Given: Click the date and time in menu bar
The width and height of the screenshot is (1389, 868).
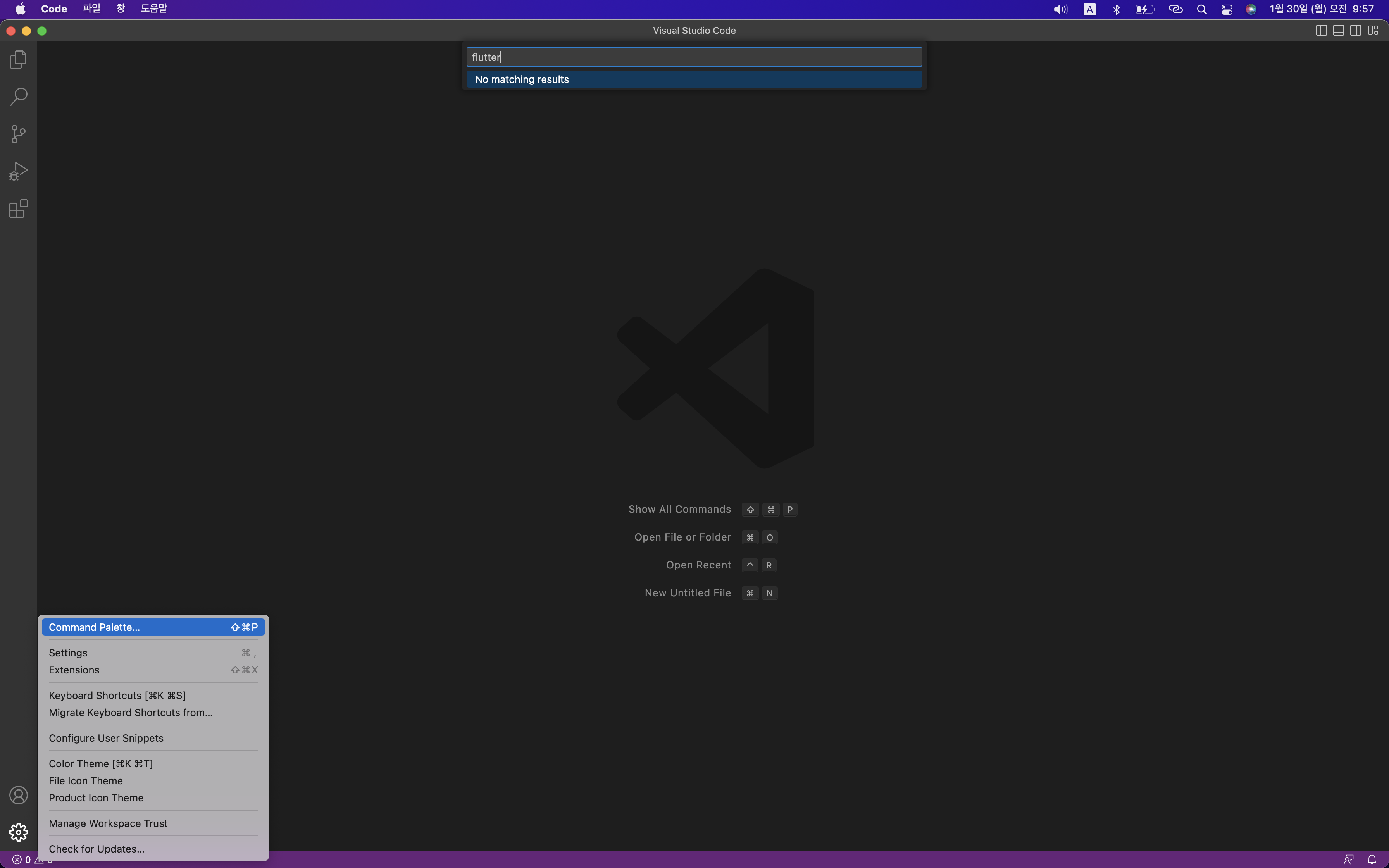Looking at the screenshot, I should [1321, 9].
